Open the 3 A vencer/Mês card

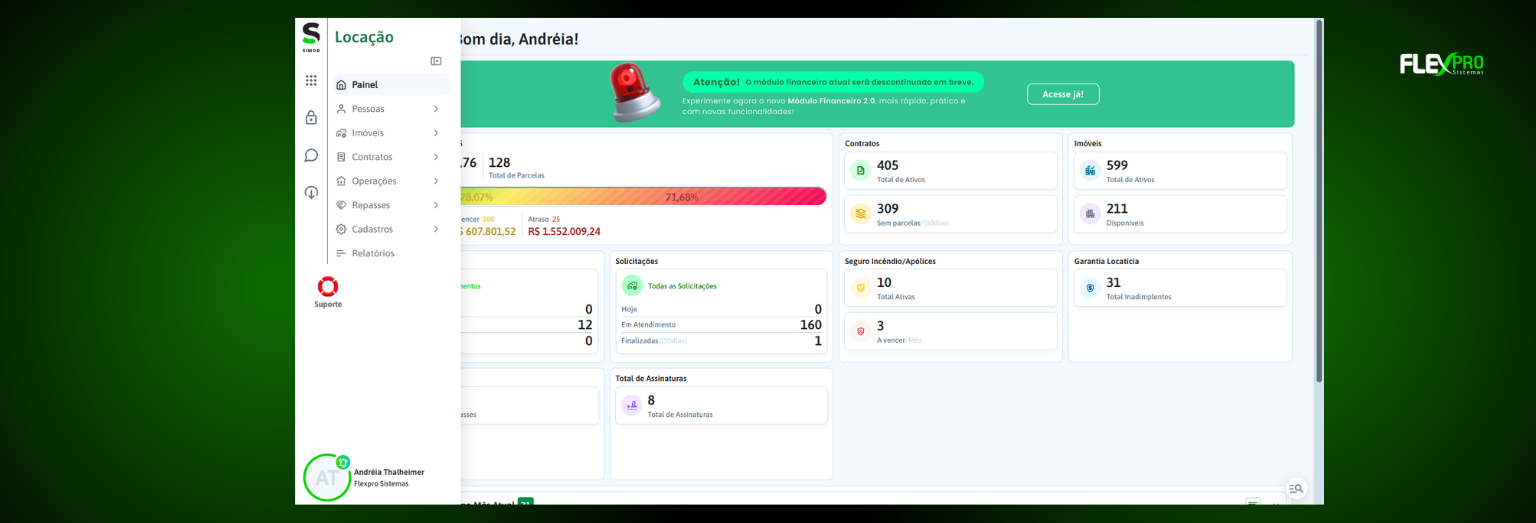click(x=951, y=331)
